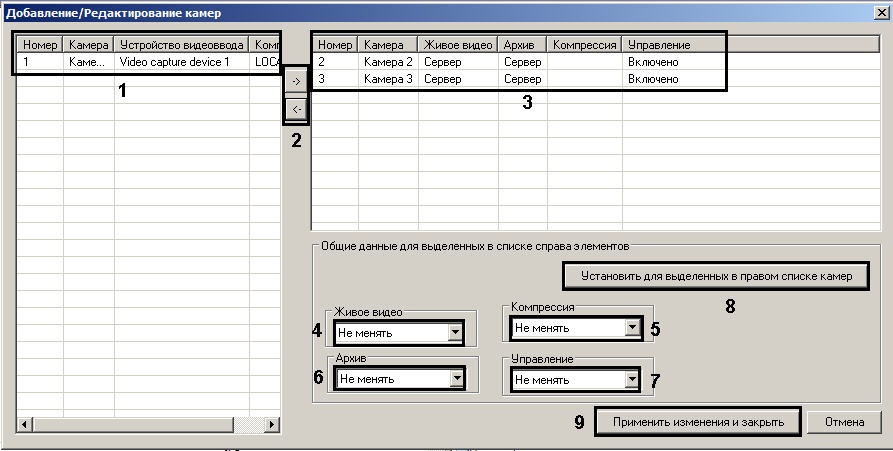Image resolution: width=893 pixels, height=451 pixels.
Task: Click the Отмена button
Action: (x=843, y=422)
